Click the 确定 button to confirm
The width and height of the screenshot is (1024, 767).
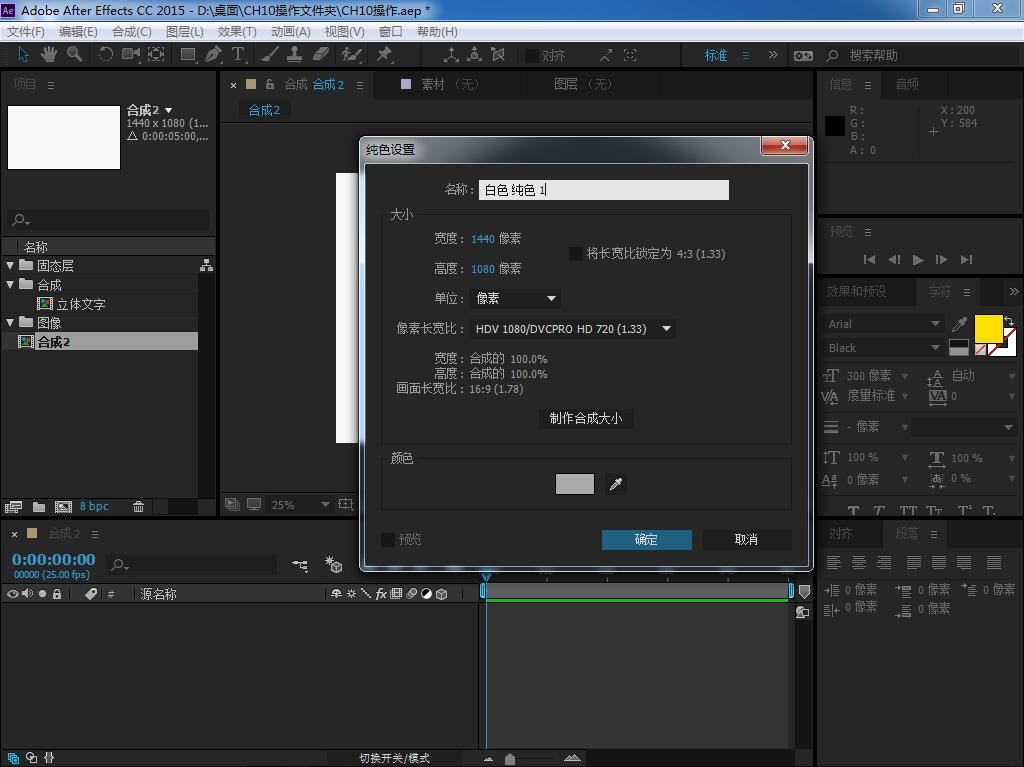click(x=646, y=540)
